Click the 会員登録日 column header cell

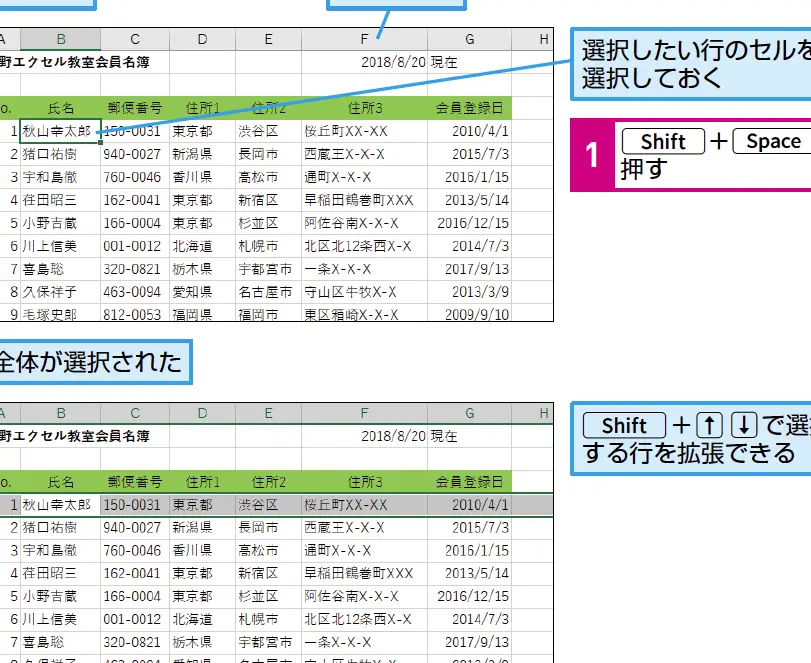click(468, 108)
